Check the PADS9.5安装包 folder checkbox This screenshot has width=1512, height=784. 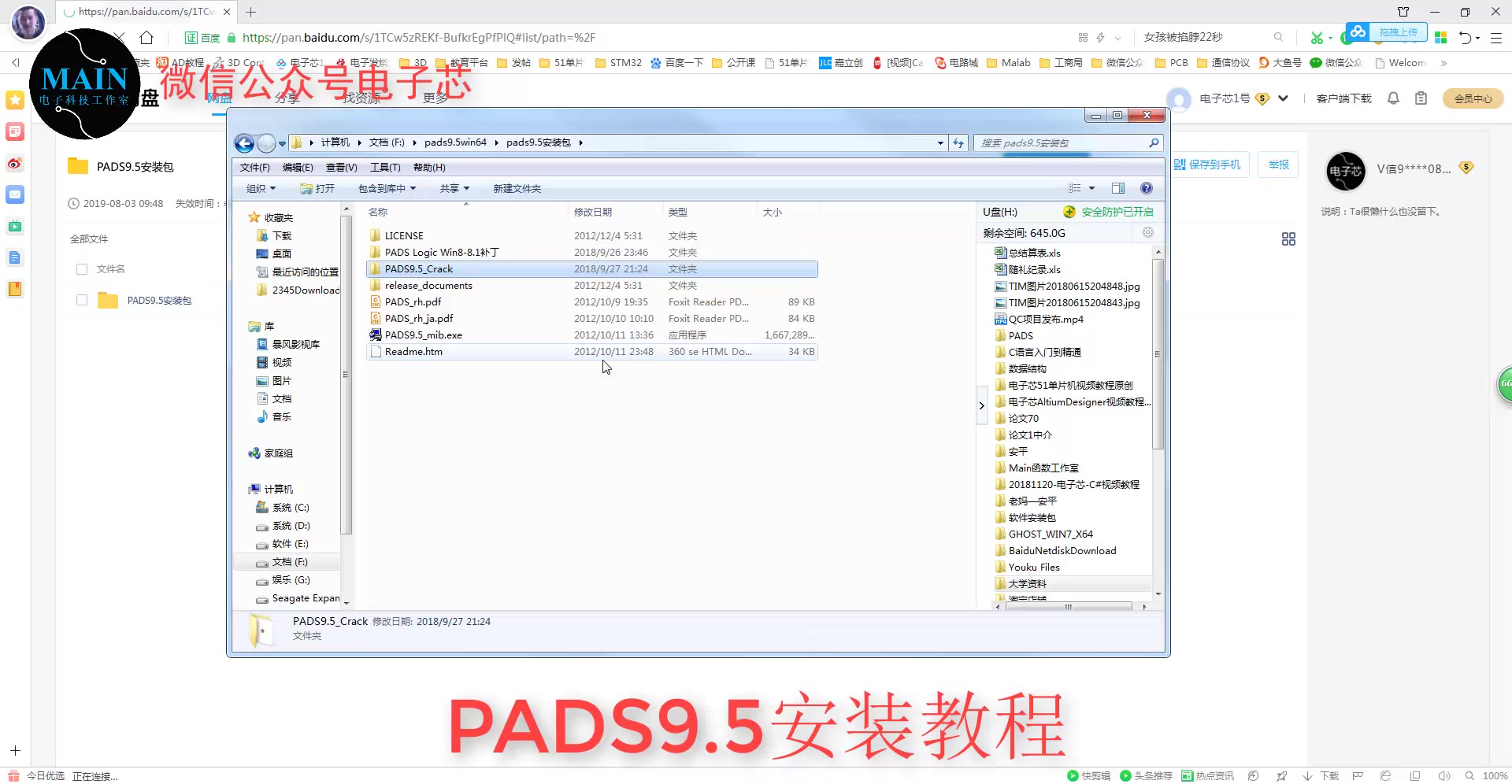click(x=82, y=300)
